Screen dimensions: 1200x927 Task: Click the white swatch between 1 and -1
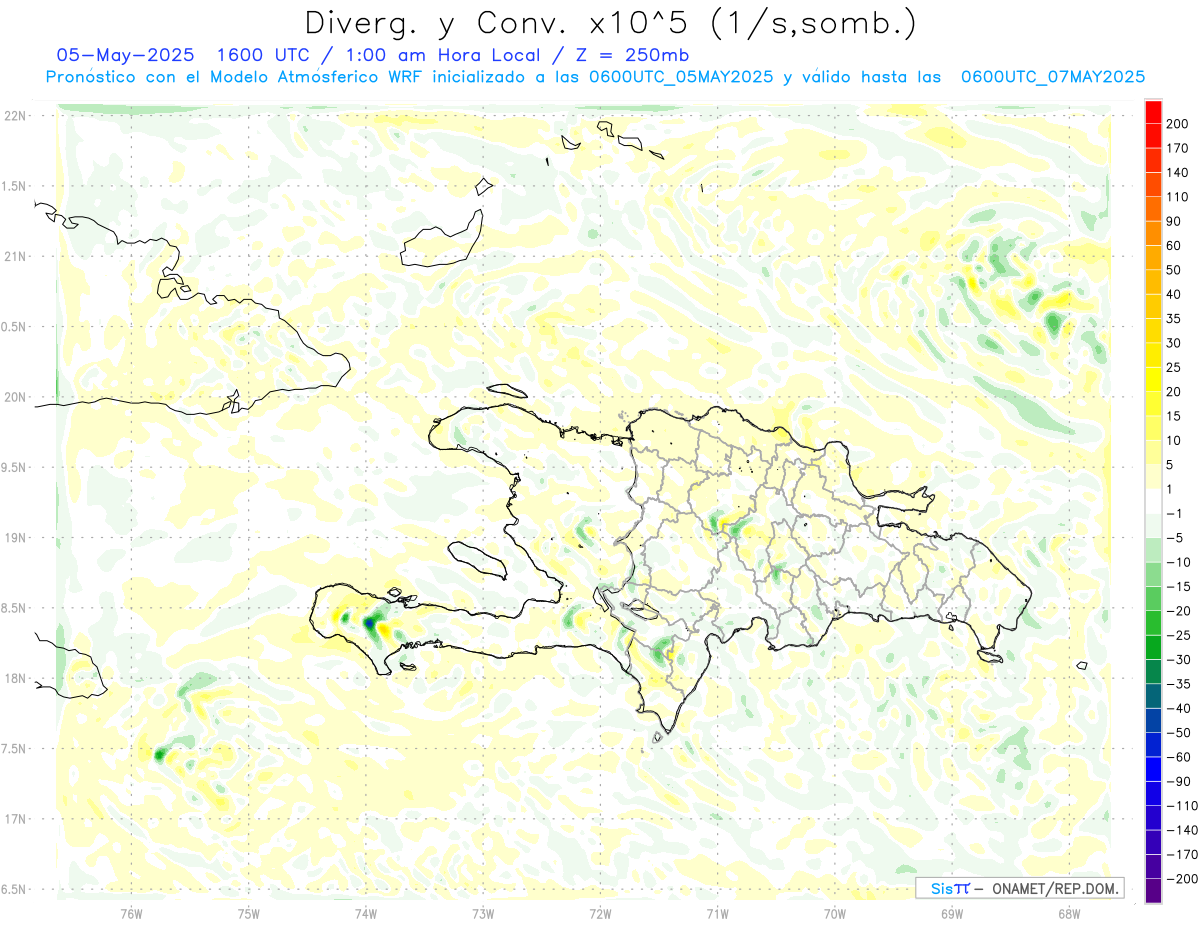[1153, 501]
